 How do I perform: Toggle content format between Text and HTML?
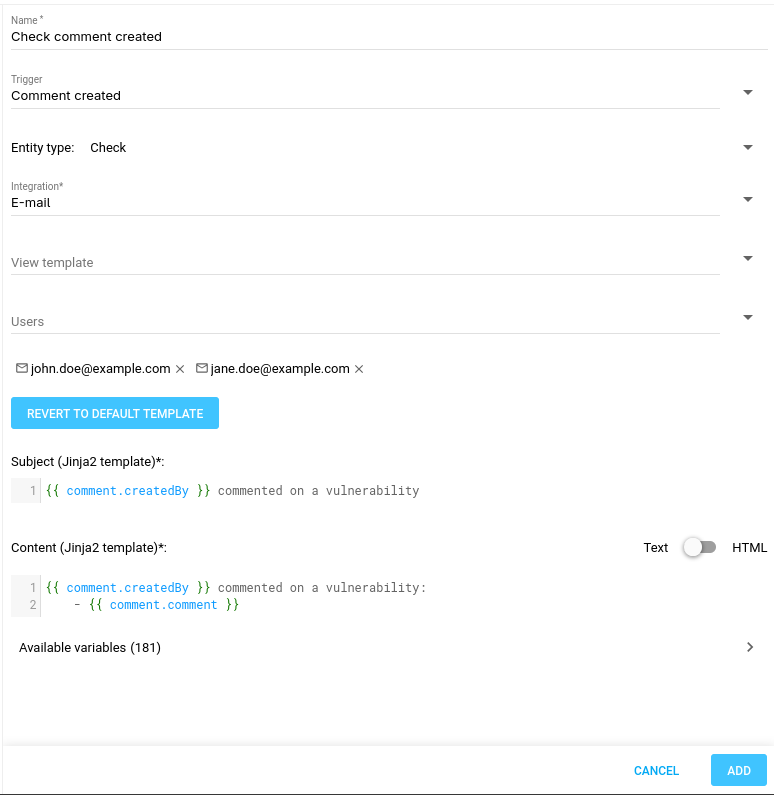[x=699, y=547]
